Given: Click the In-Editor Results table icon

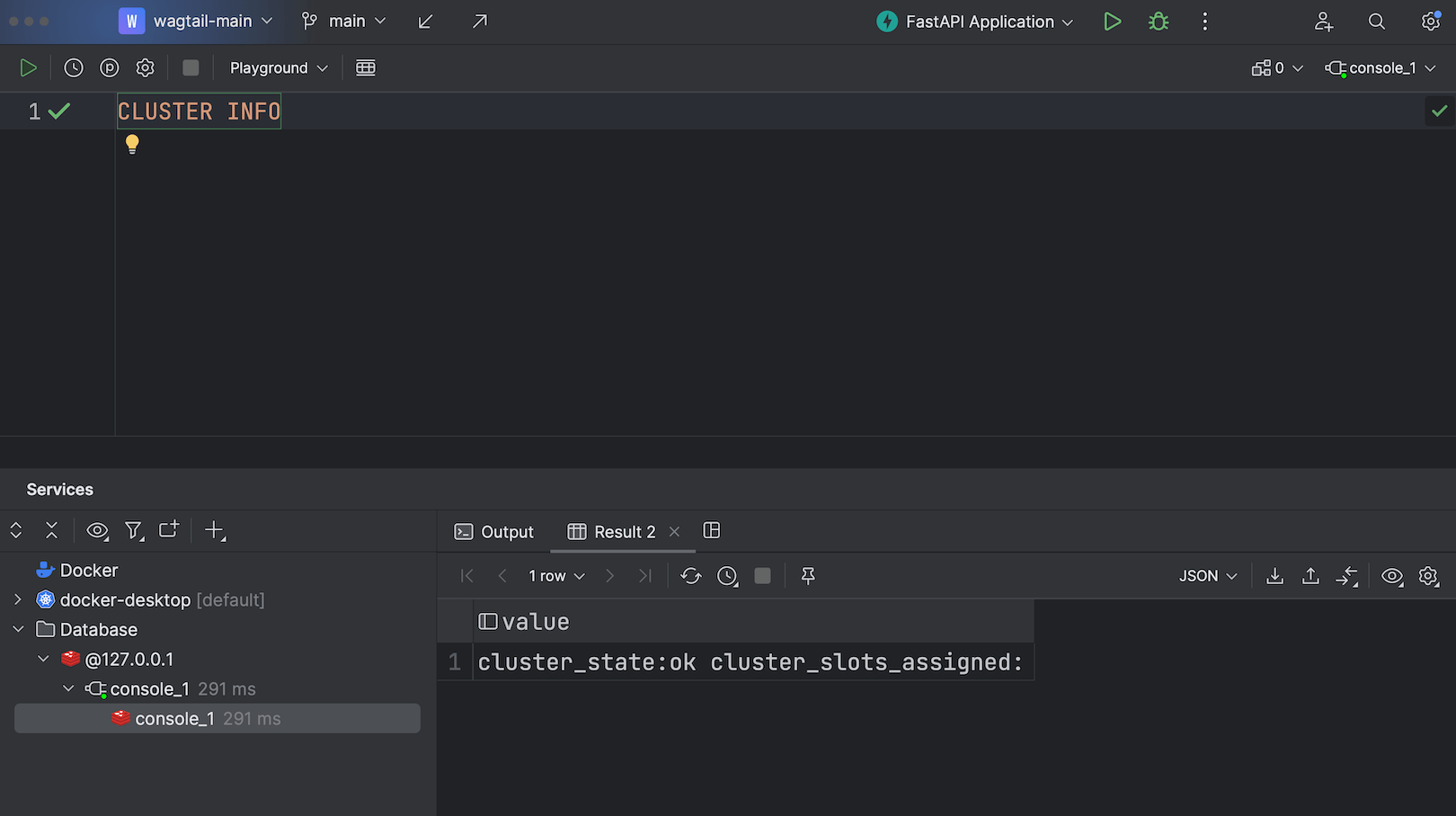Looking at the screenshot, I should coord(365,68).
